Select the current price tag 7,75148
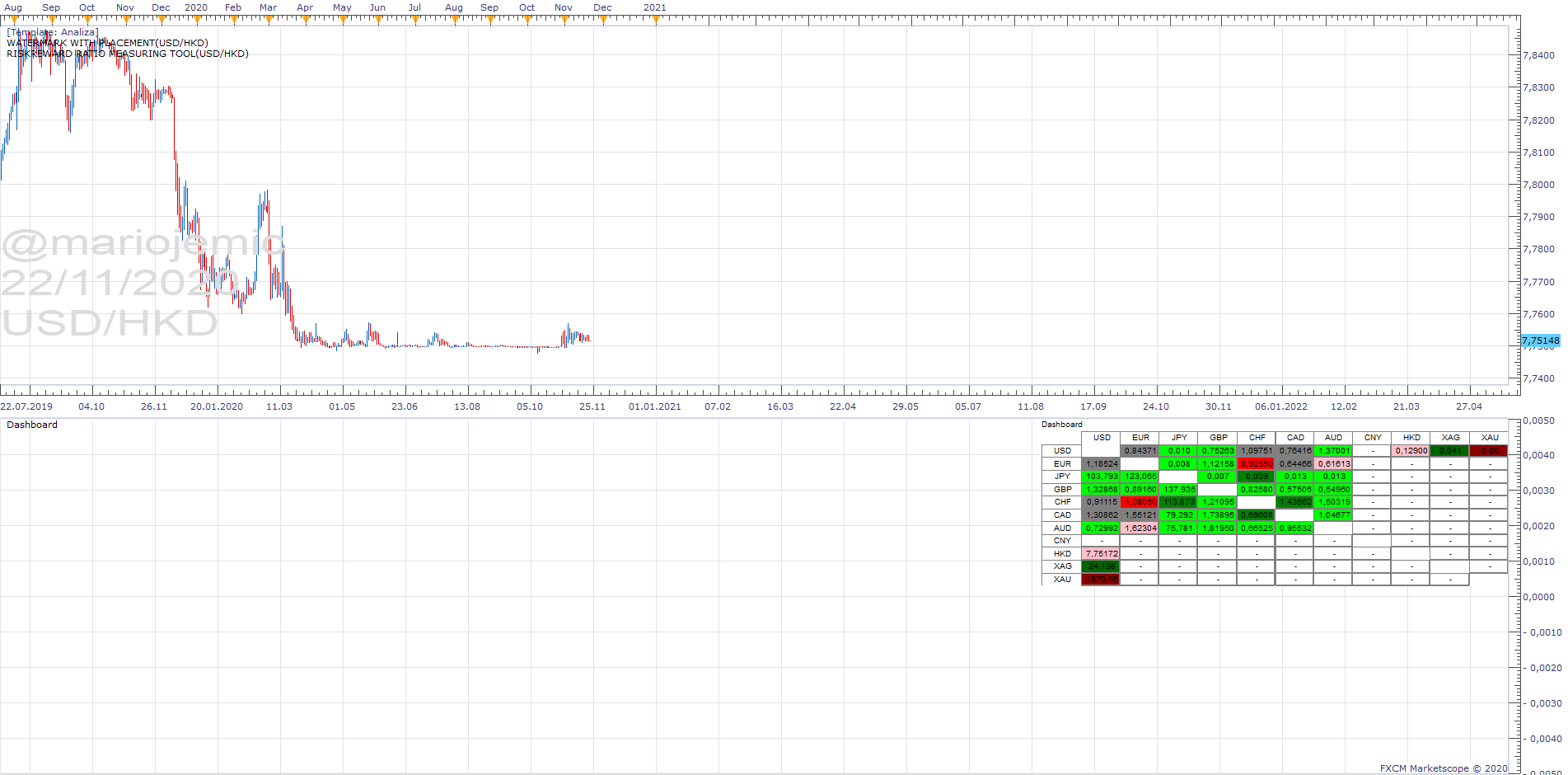 (x=1540, y=341)
